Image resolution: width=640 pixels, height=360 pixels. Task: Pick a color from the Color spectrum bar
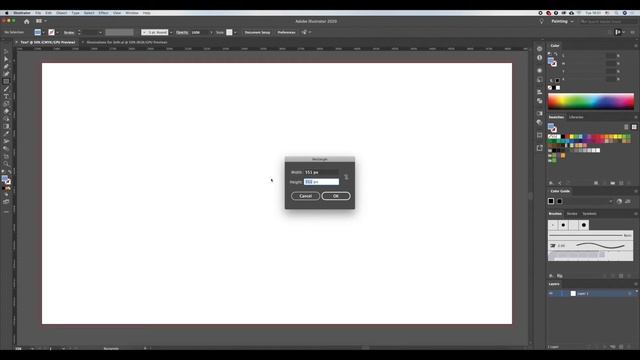pyautogui.click(x=591, y=101)
